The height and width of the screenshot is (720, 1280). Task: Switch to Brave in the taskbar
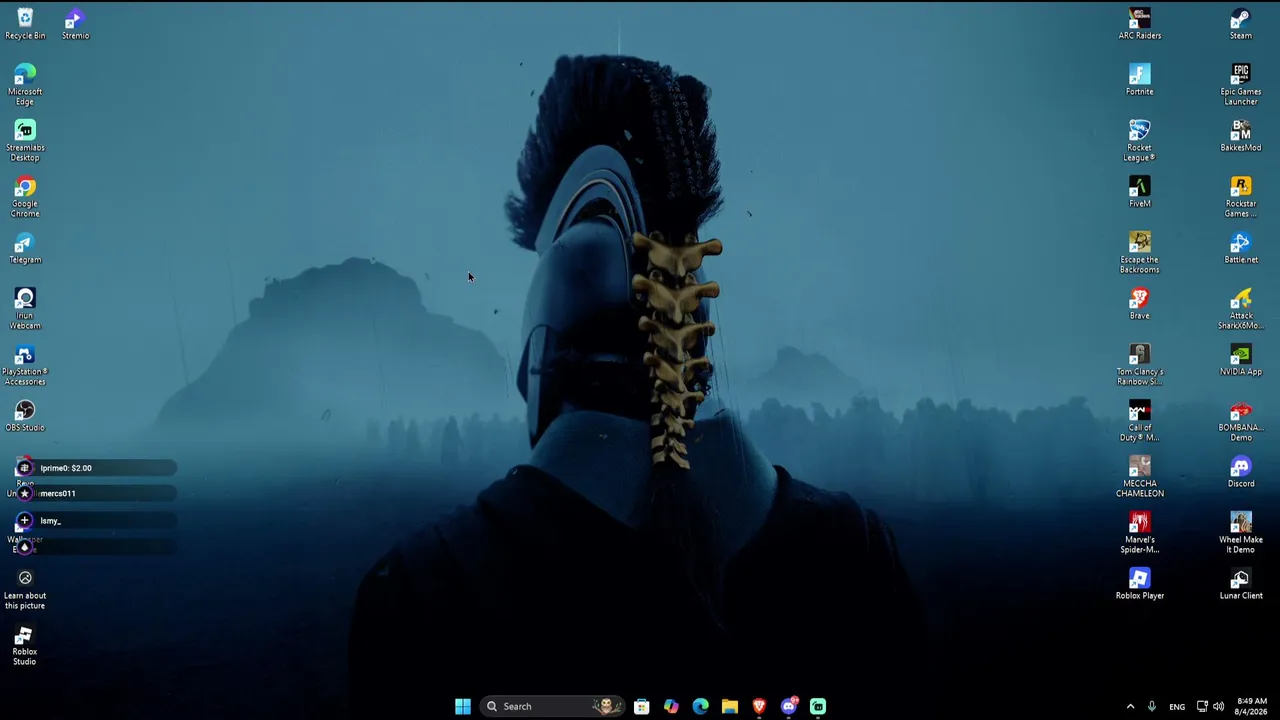(x=759, y=706)
